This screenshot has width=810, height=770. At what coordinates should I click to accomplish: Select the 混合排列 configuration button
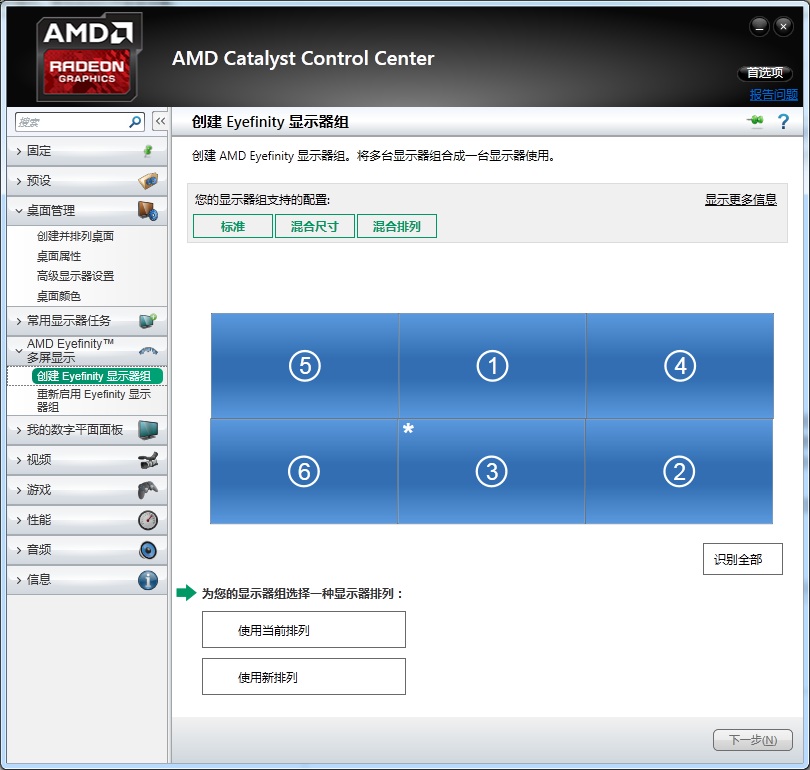(397, 226)
